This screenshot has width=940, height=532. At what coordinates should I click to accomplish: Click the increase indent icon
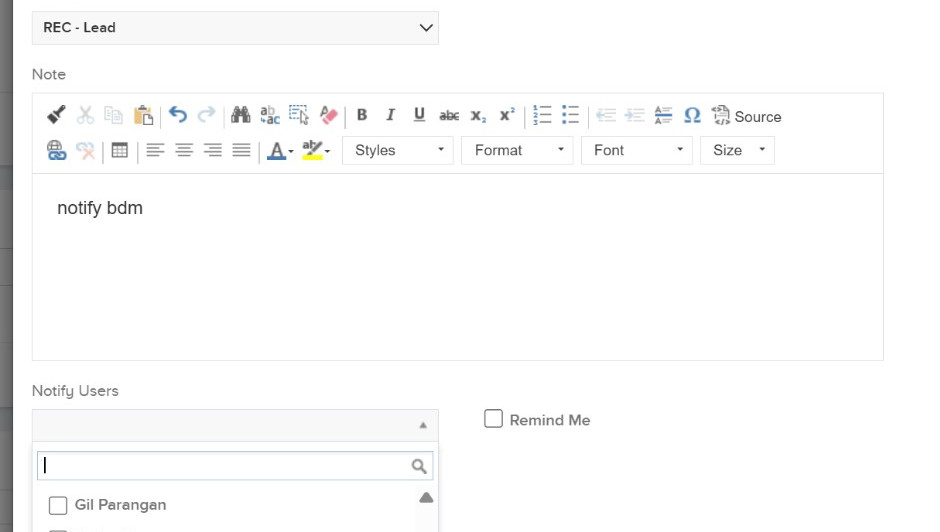click(635, 115)
